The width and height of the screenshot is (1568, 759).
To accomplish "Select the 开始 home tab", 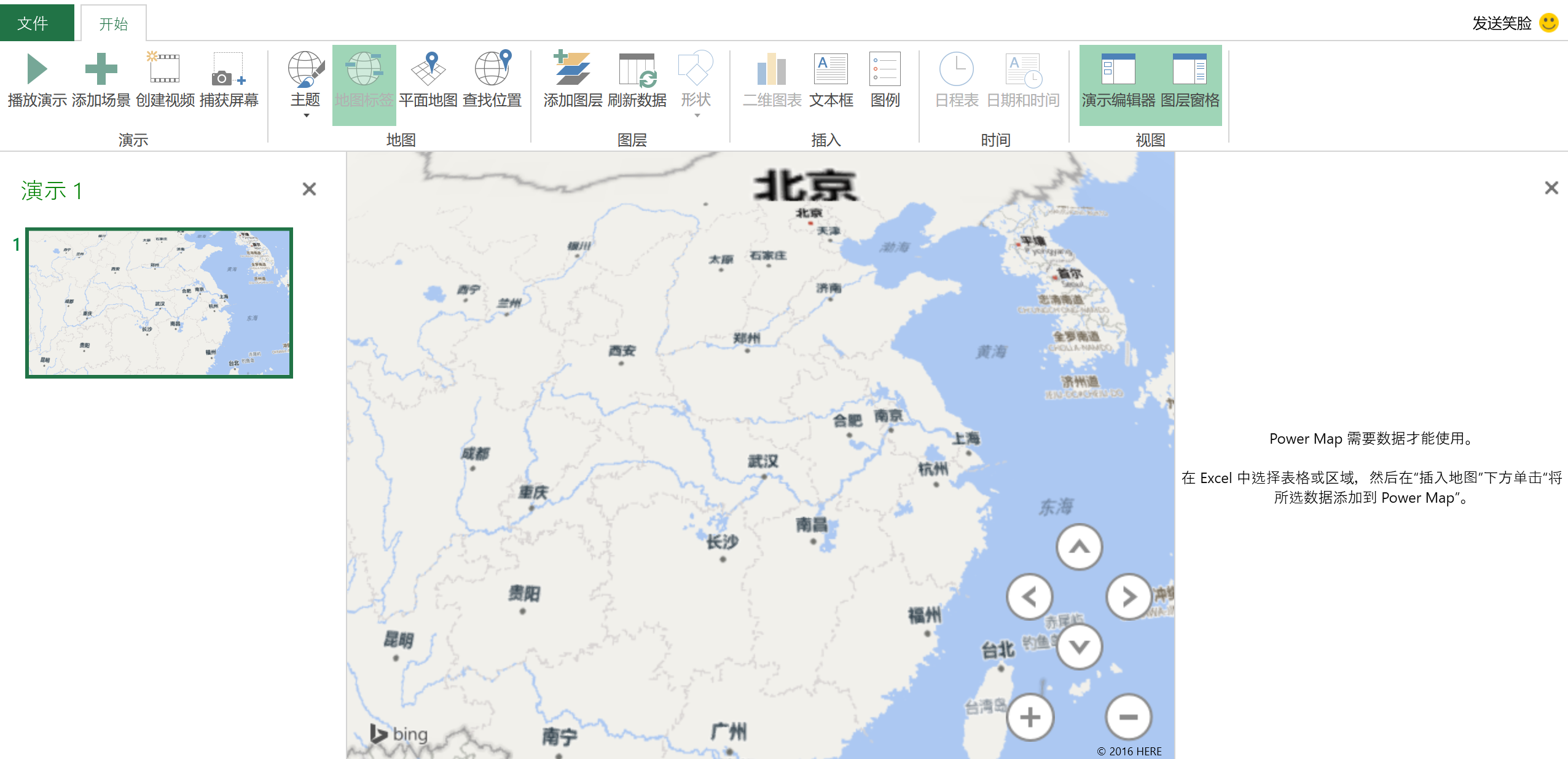I will coord(114,24).
